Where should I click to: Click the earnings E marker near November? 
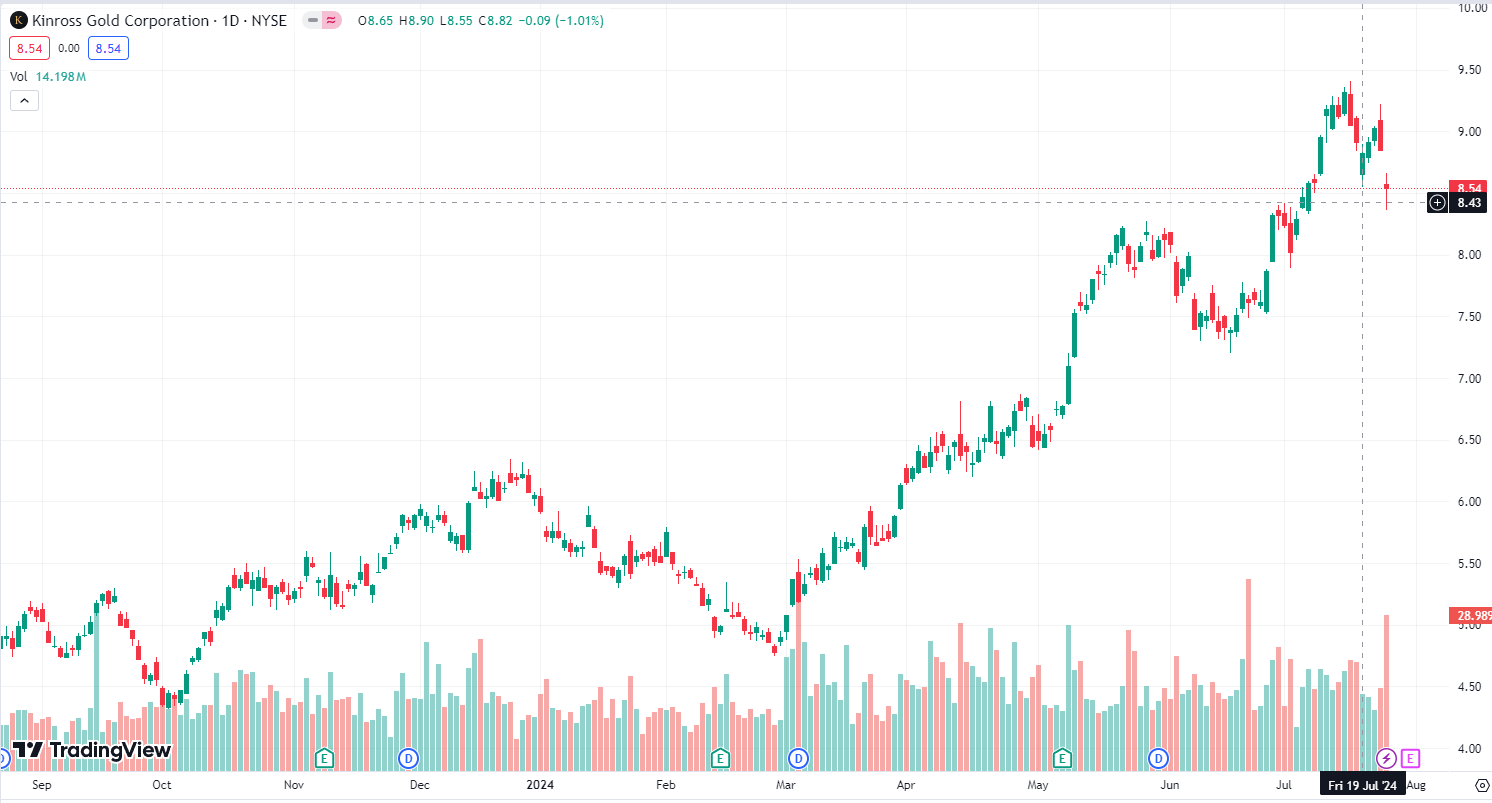(323, 758)
